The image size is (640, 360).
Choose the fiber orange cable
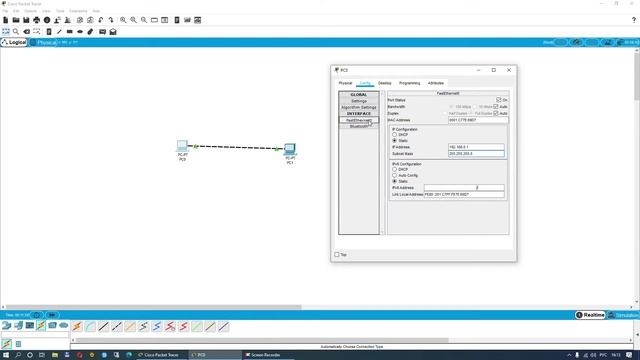click(x=130, y=326)
